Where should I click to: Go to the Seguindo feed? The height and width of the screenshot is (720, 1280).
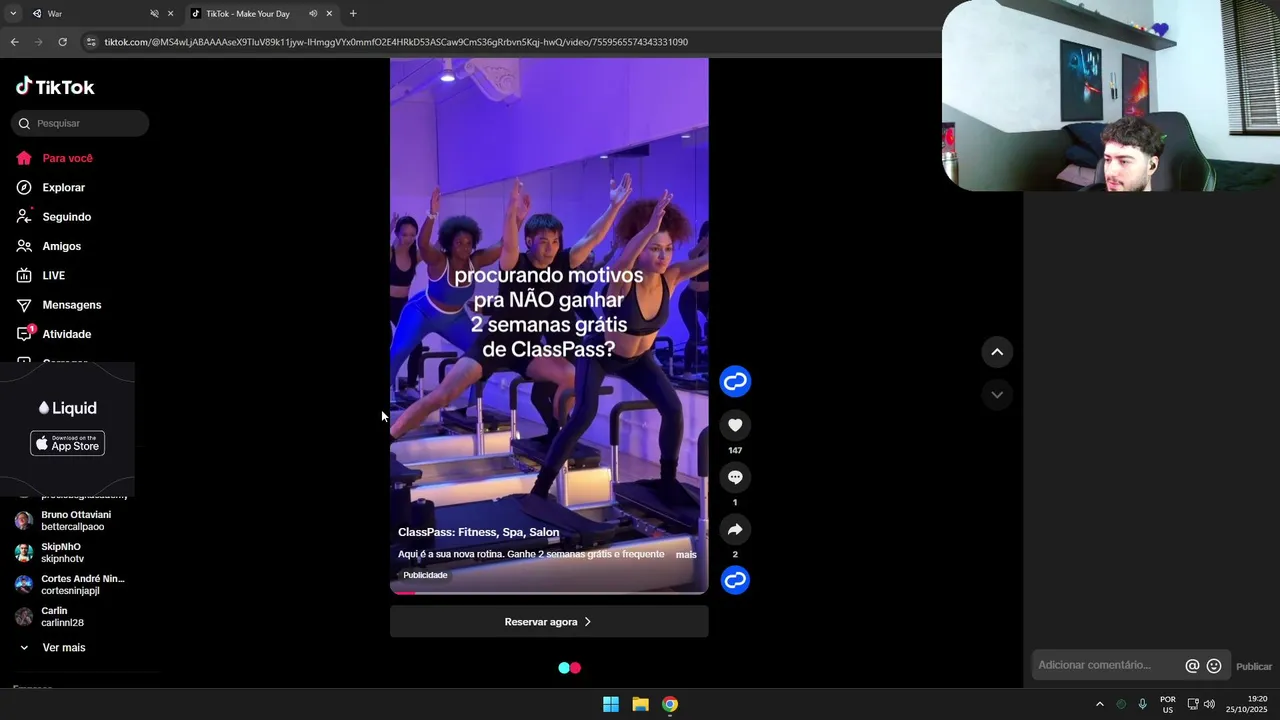[54, 217]
